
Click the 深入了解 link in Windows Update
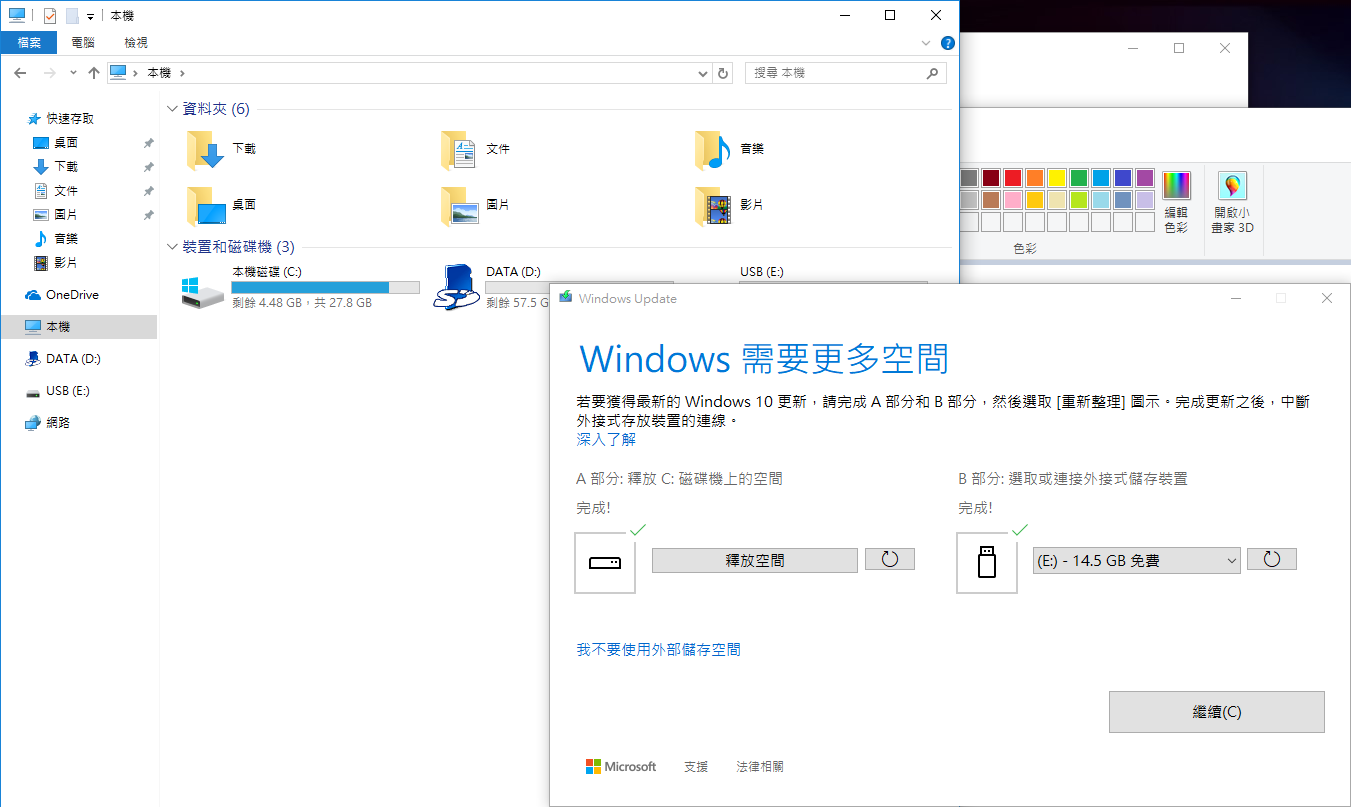(x=606, y=439)
